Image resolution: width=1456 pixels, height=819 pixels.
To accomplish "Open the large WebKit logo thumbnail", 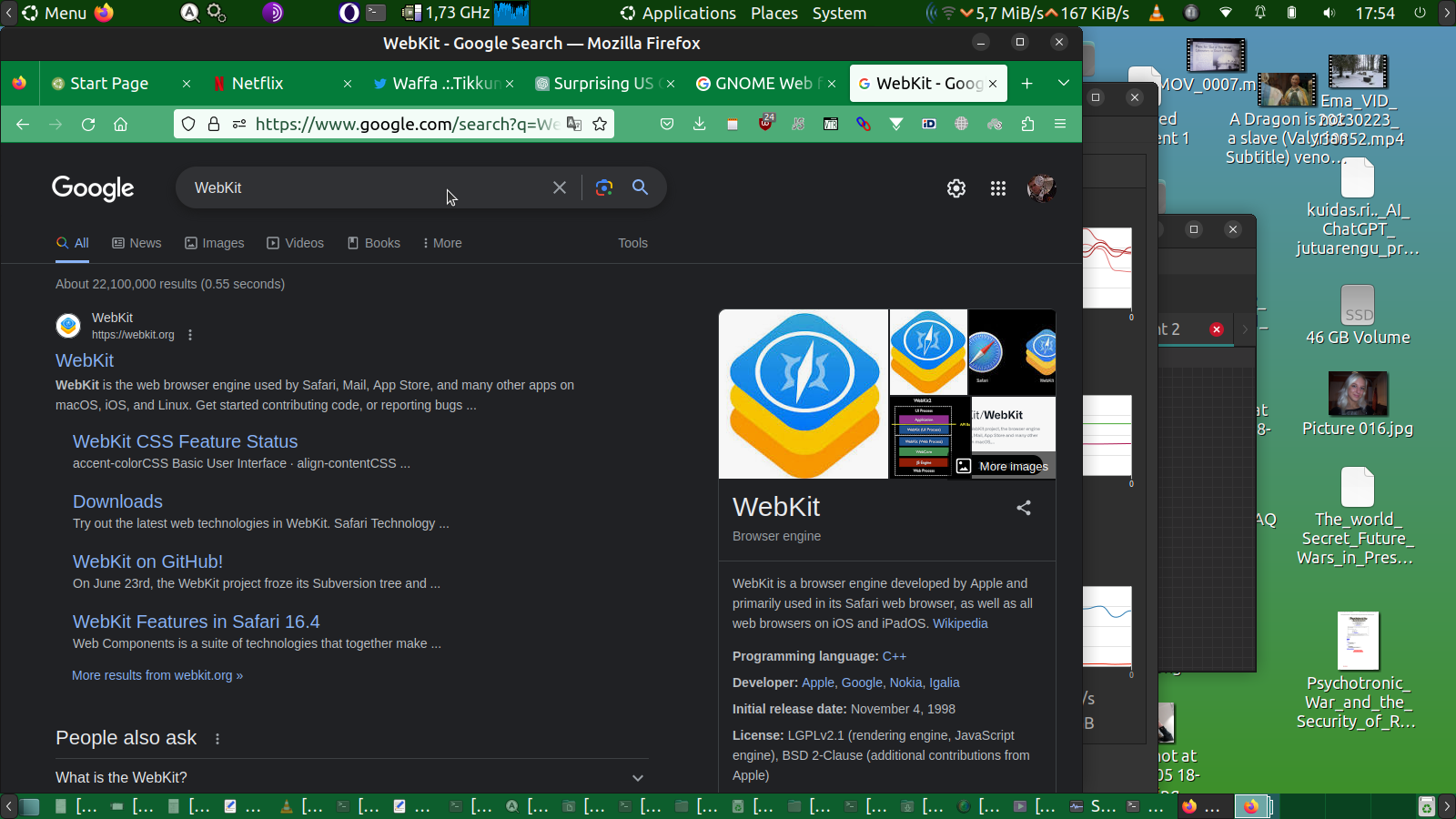I will tap(804, 394).
